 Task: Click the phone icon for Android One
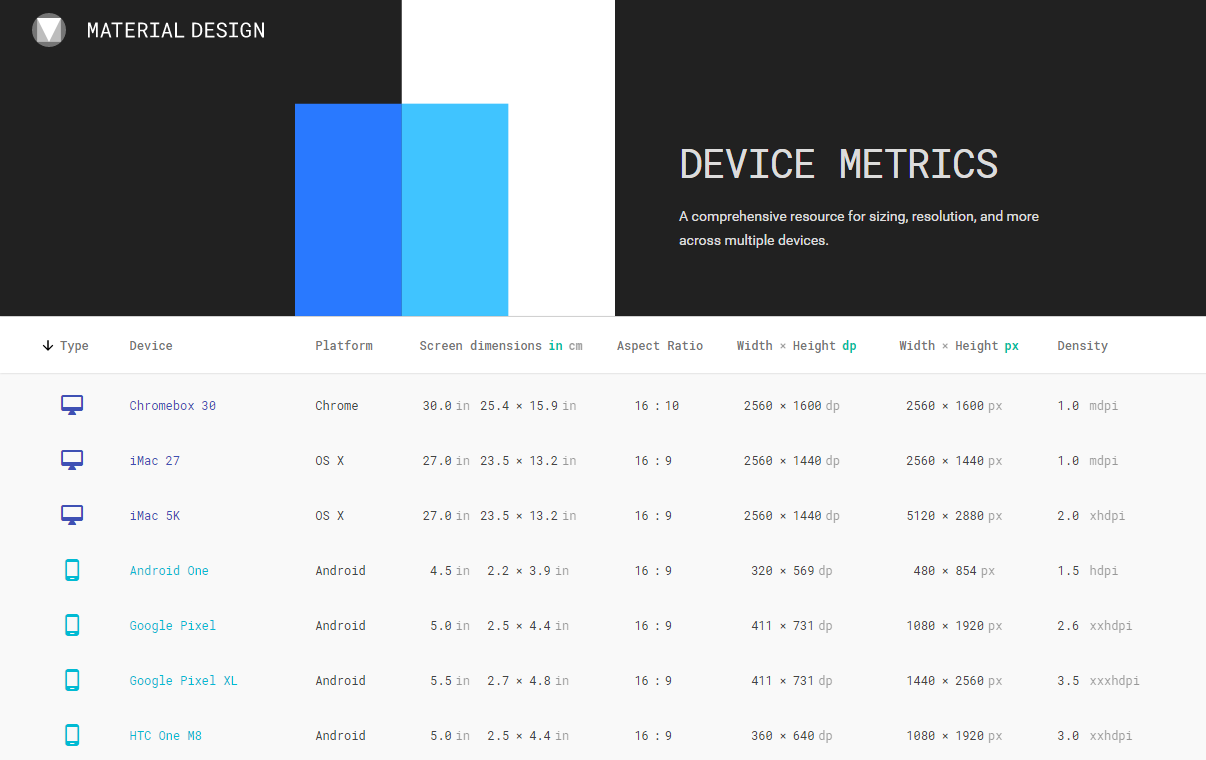[x=72, y=570]
